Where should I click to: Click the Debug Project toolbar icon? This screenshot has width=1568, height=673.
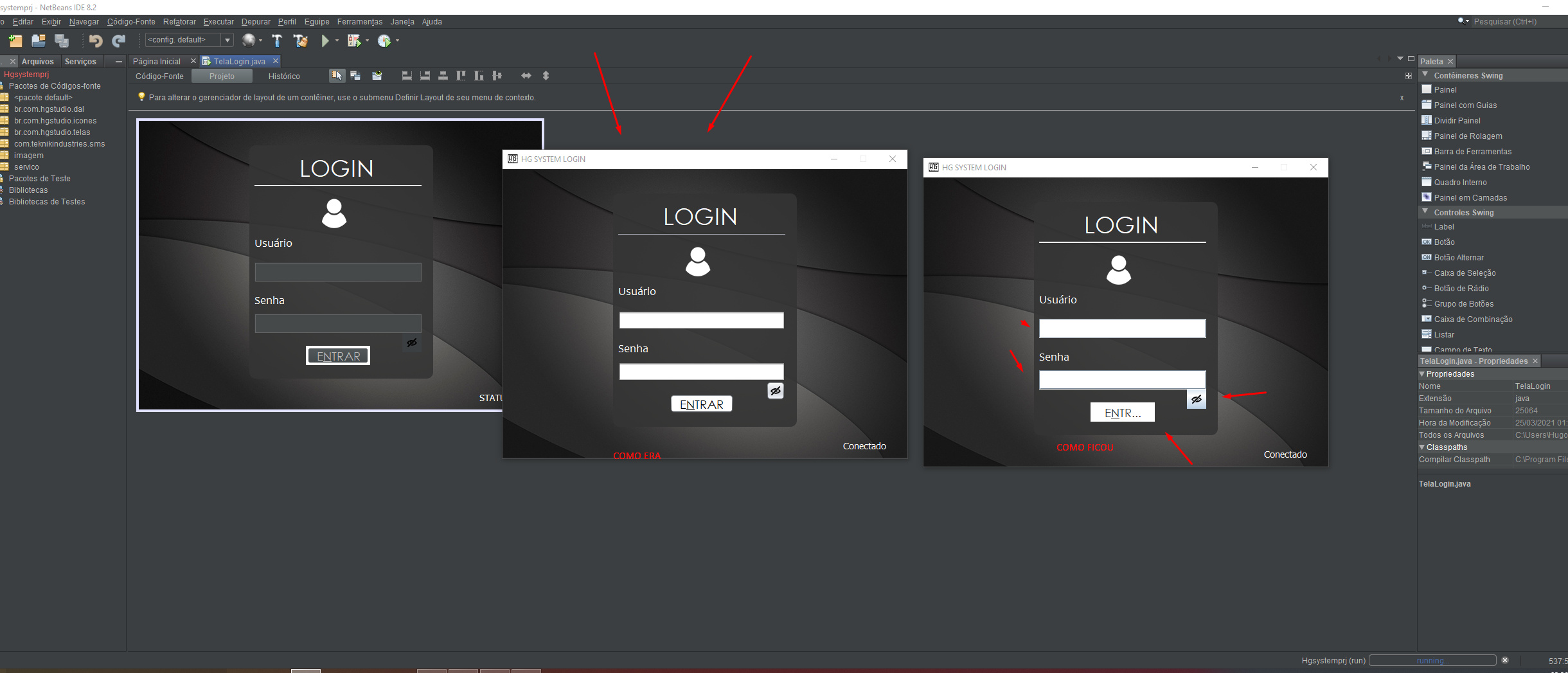click(354, 40)
